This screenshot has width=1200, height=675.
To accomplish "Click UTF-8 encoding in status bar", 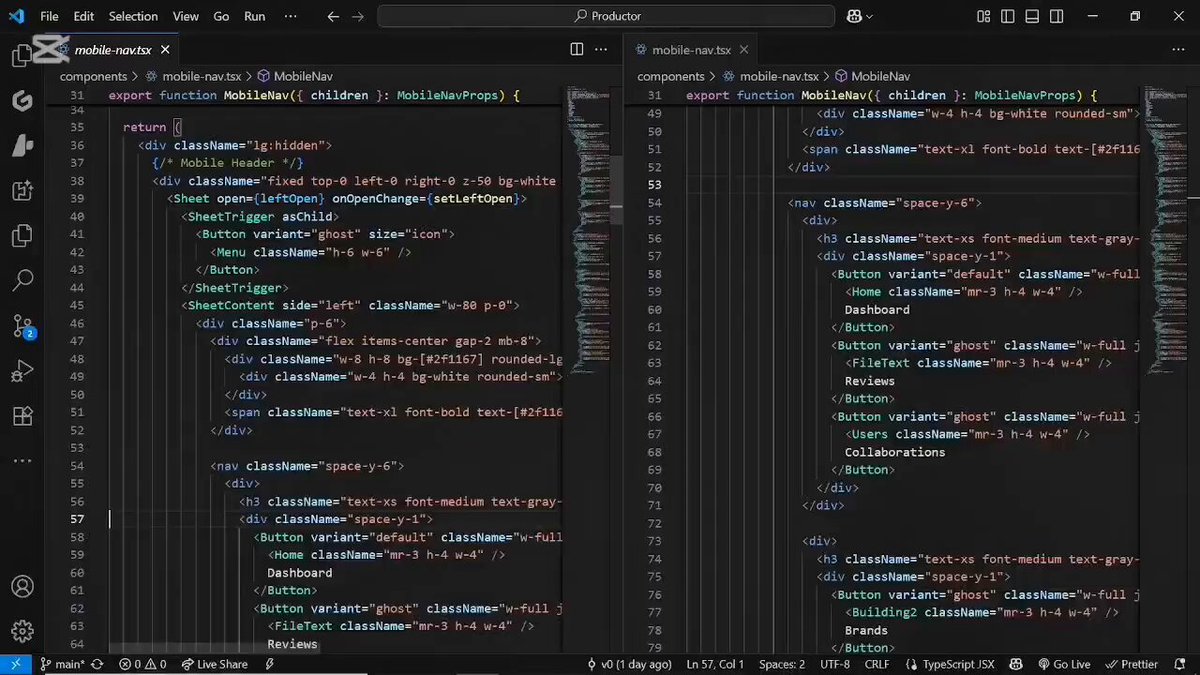I will (834, 664).
